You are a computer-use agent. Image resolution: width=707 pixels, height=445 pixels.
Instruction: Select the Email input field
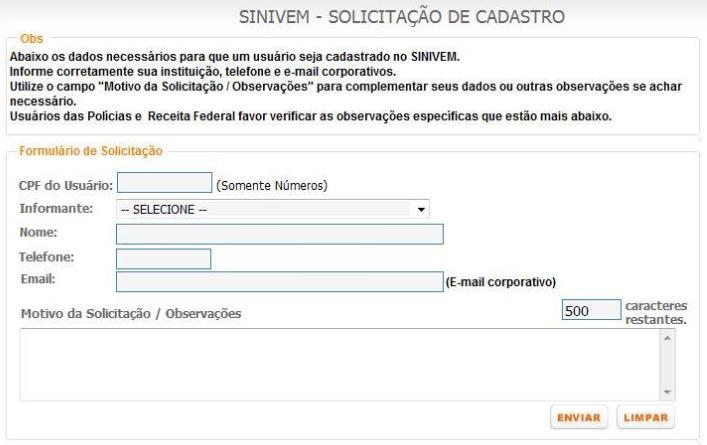[x=280, y=282]
